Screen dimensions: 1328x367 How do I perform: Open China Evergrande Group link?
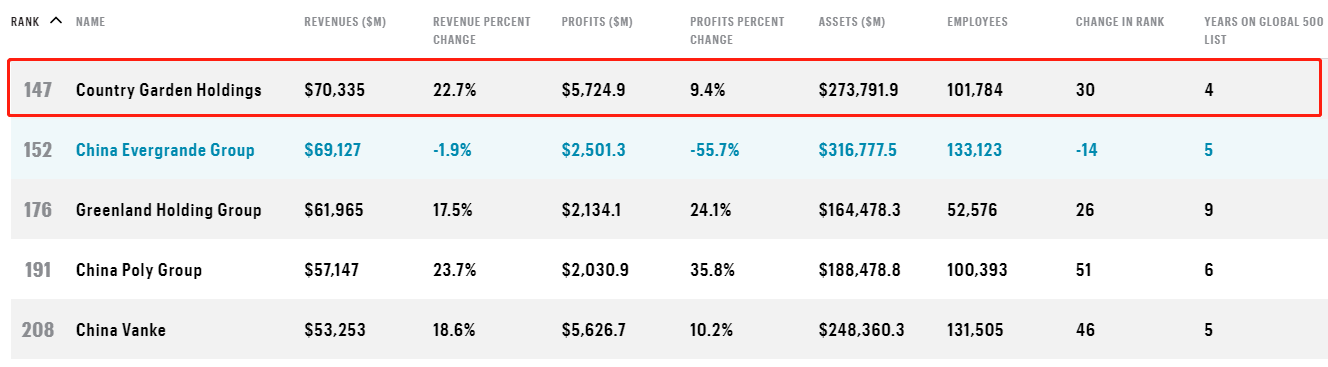165,150
